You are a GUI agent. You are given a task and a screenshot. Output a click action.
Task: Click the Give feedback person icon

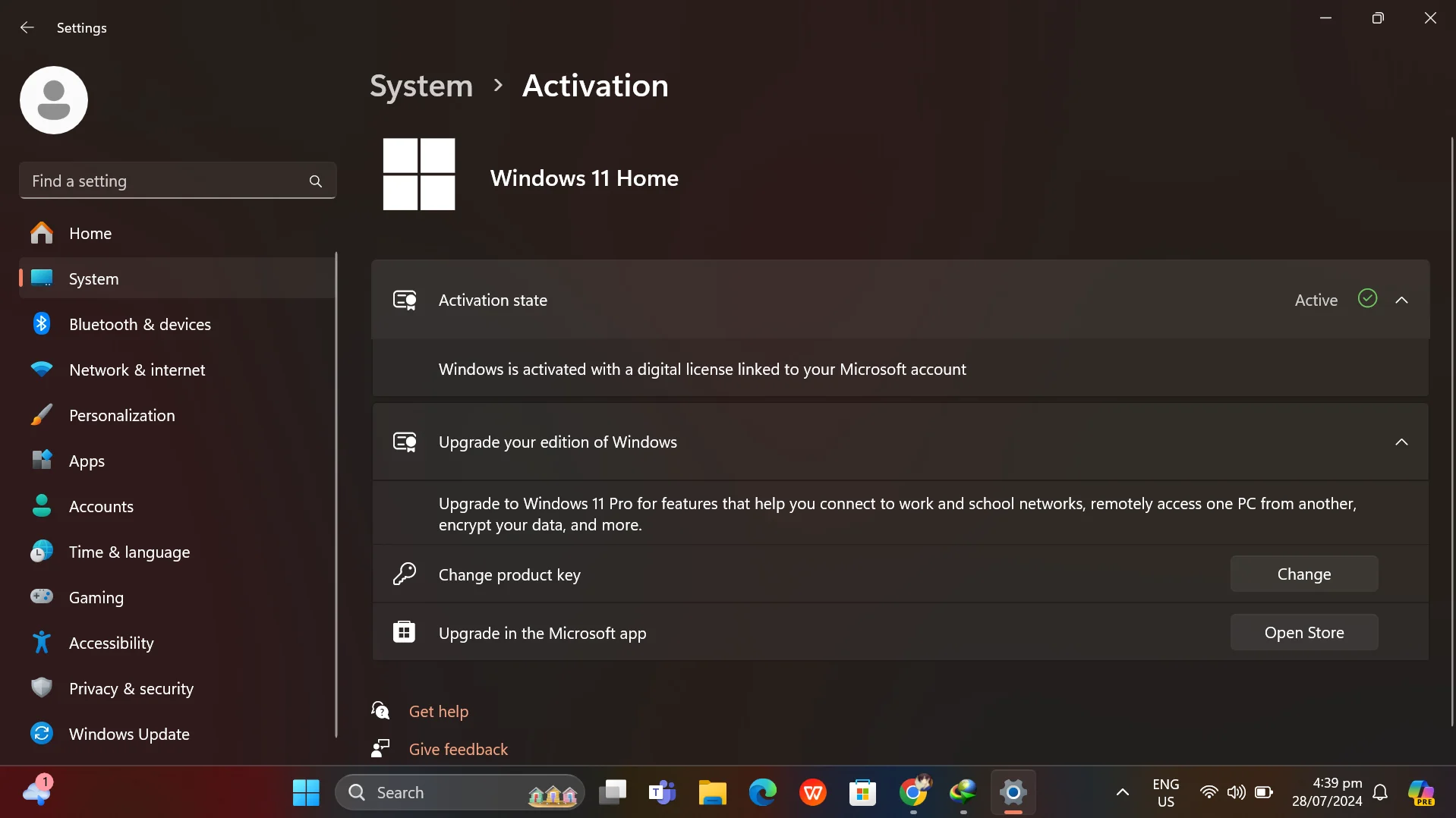380,748
